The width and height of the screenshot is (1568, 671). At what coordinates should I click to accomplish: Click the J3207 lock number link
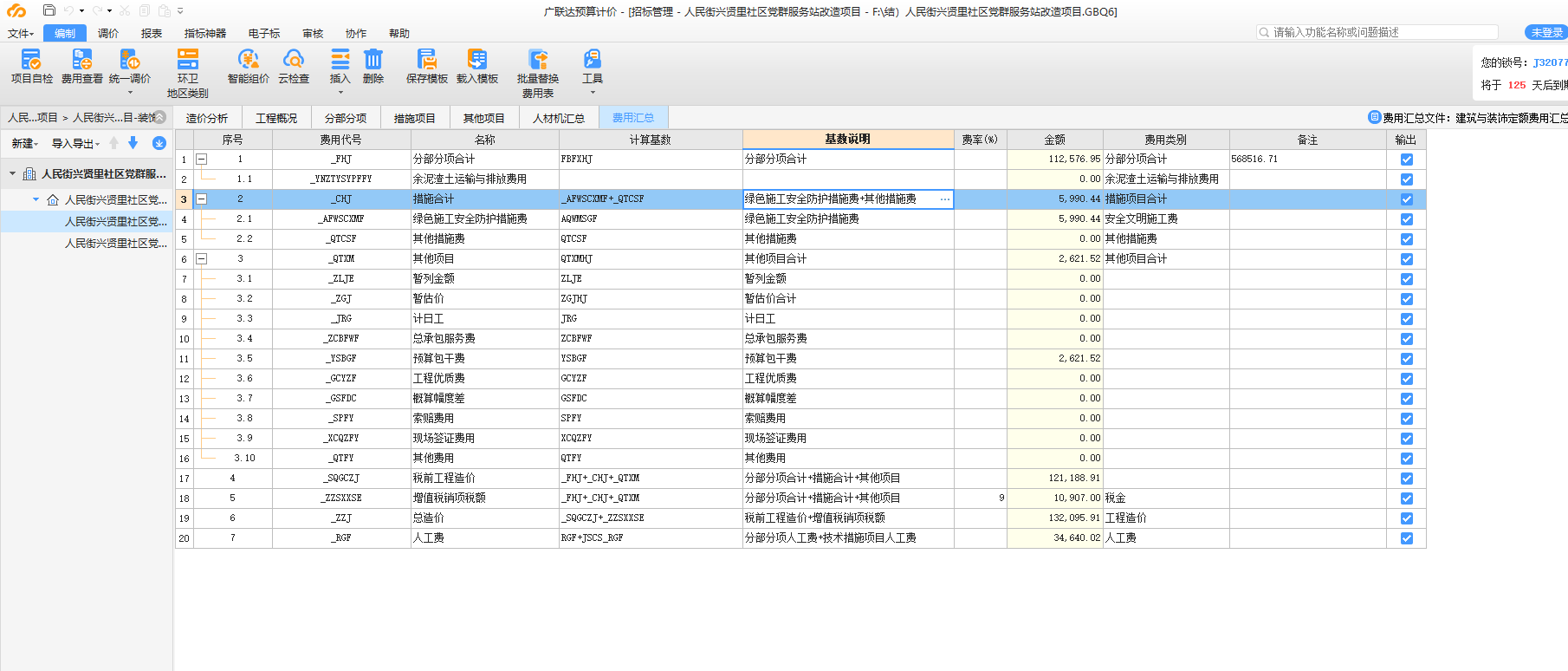tap(1550, 62)
